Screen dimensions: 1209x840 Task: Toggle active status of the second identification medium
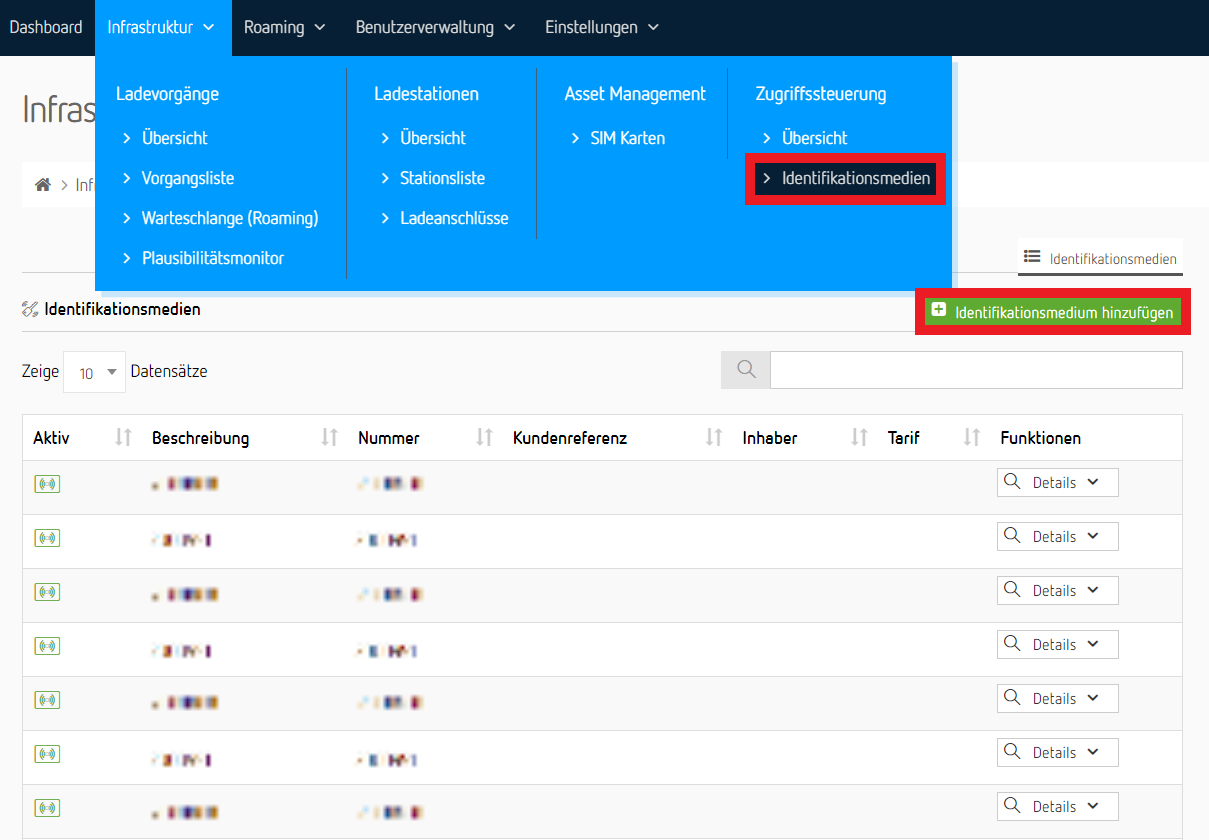46,537
